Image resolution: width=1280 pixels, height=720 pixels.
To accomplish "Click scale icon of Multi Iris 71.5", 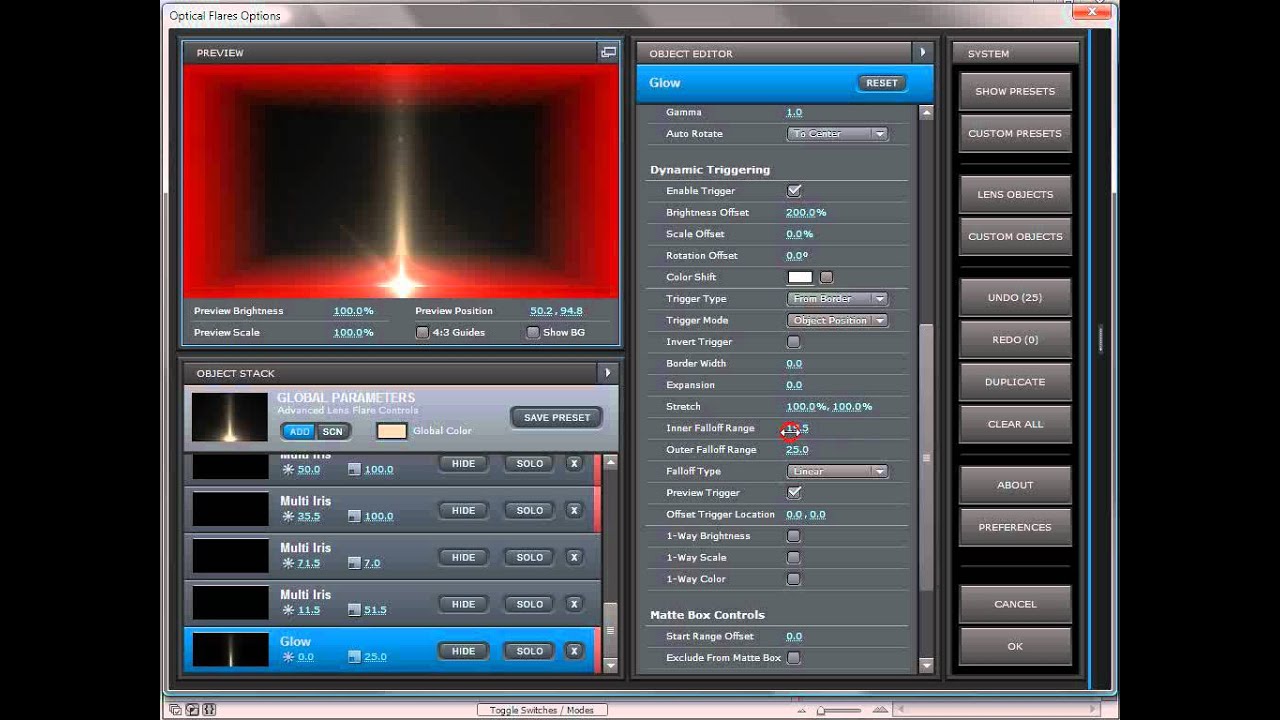I will pos(354,563).
